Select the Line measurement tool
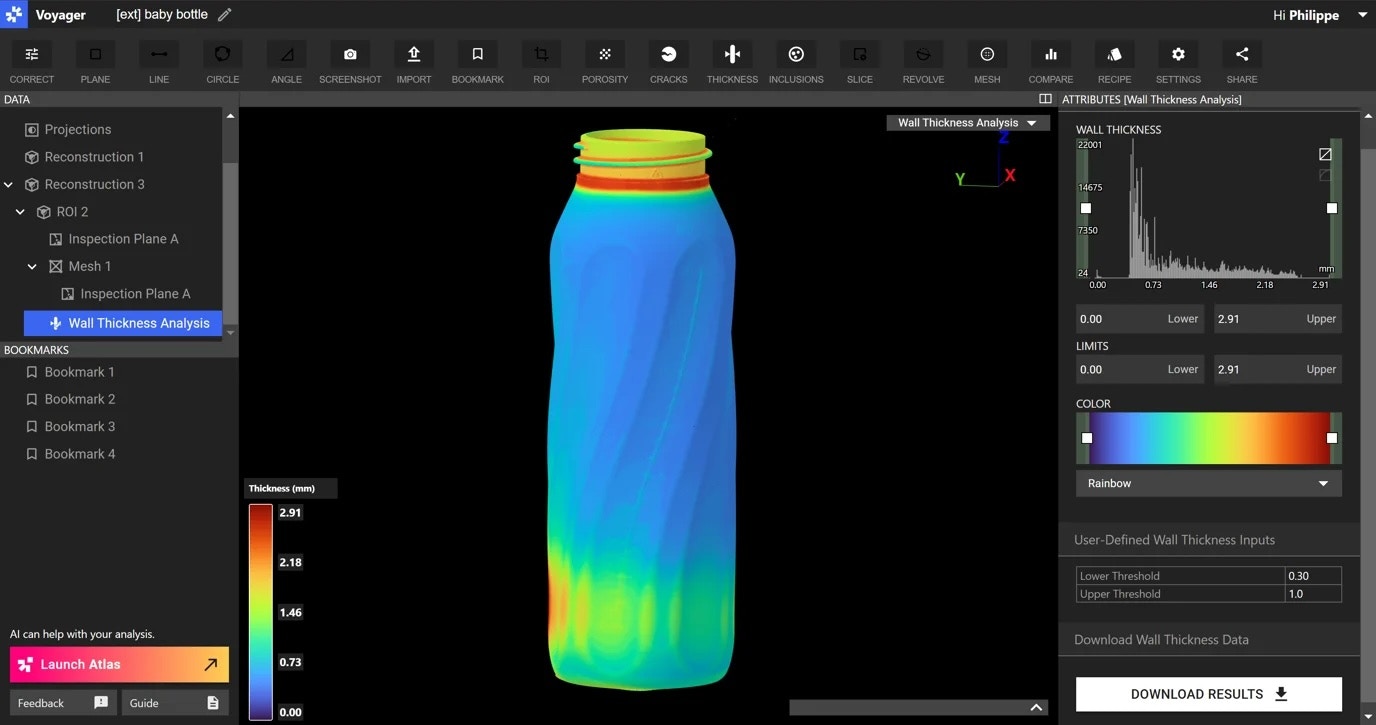 click(x=159, y=63)
